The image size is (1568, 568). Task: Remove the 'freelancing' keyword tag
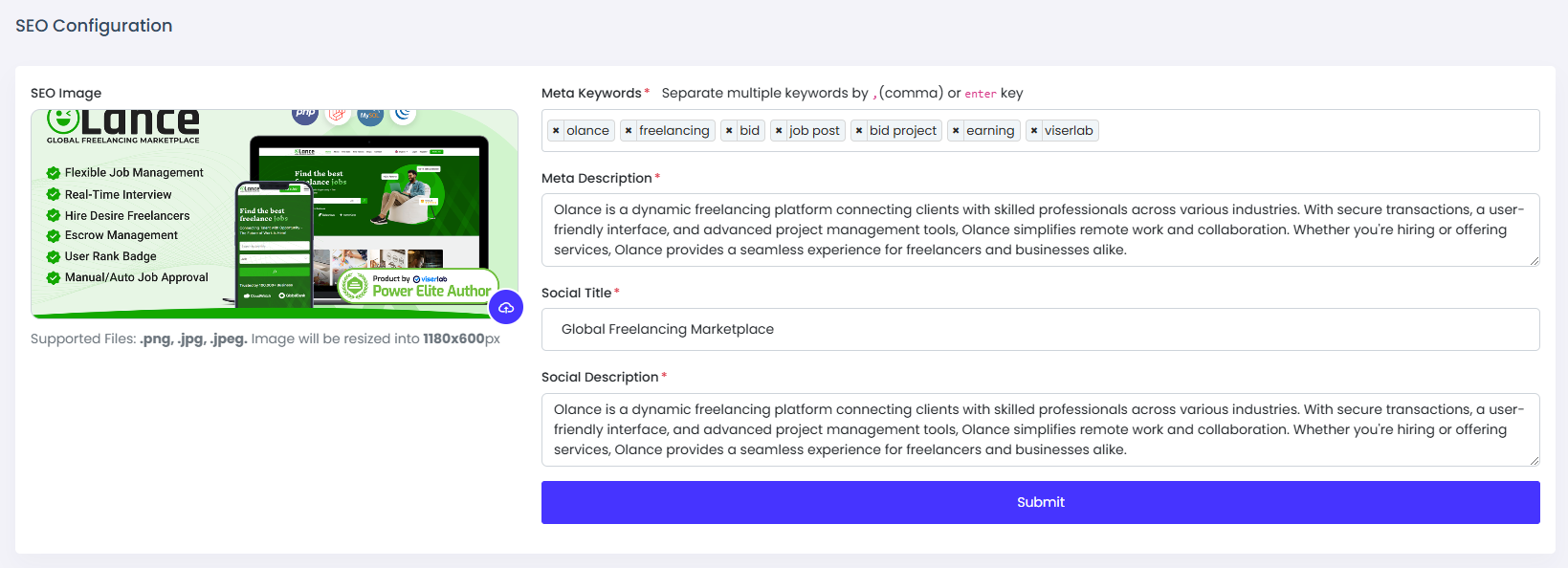629,131
